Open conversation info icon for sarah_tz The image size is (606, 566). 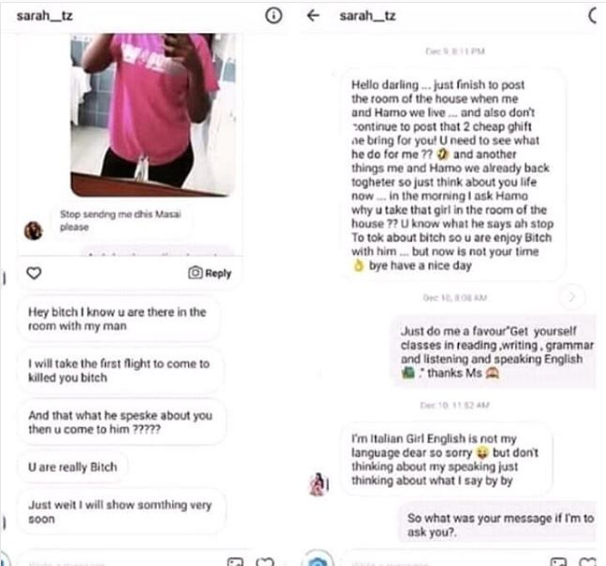point(273,16)
